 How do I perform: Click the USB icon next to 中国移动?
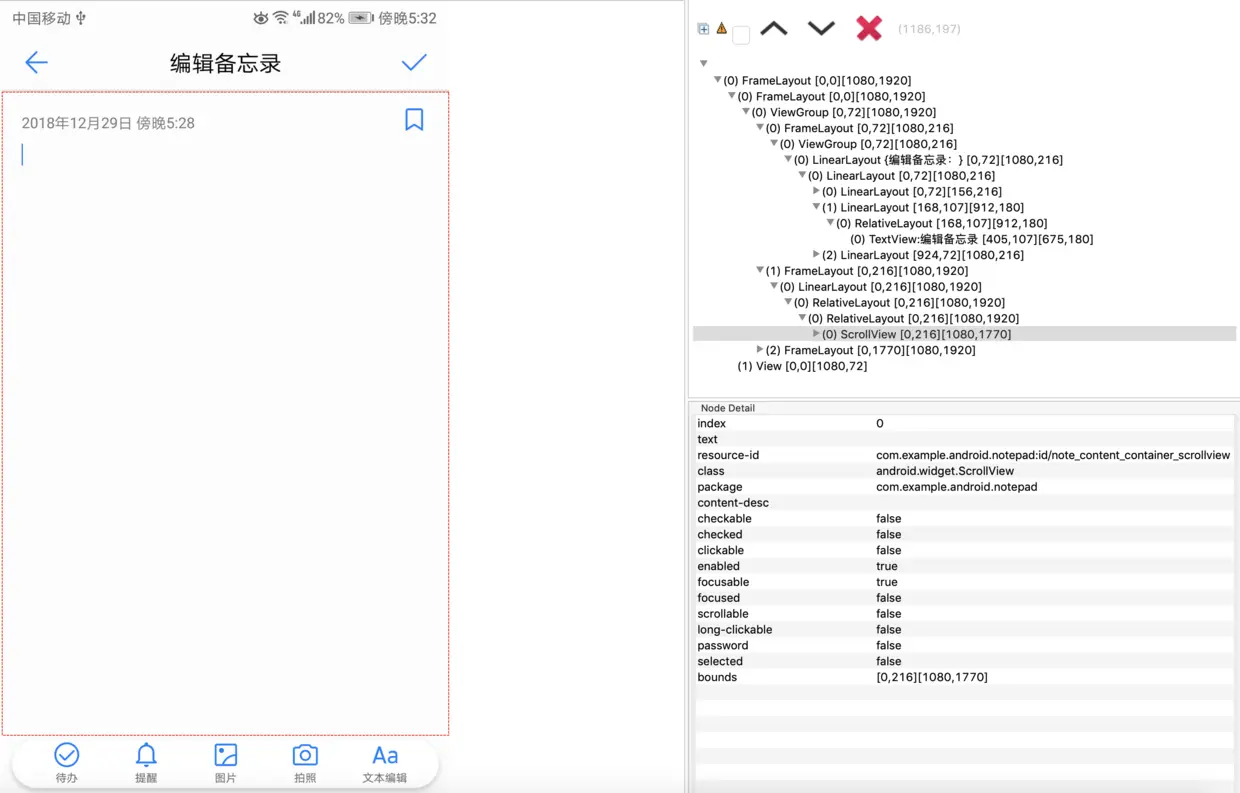point(81,18)
